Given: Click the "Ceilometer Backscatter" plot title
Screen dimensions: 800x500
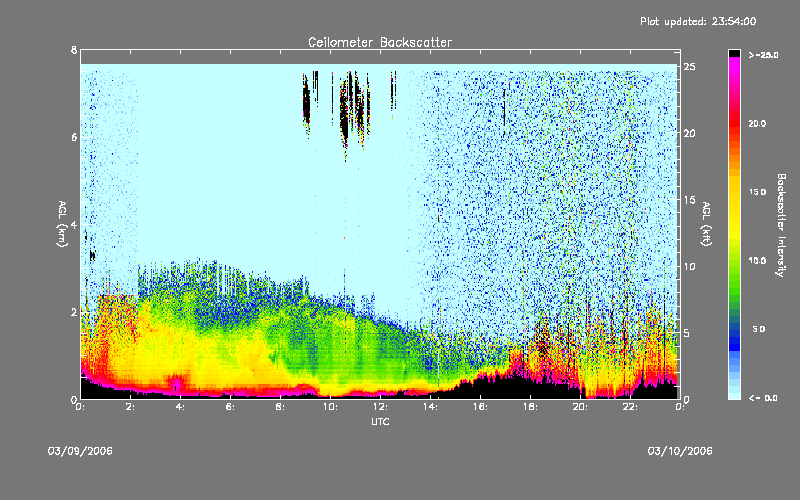Looking at the screenshot, I should (x=380, y=42).
